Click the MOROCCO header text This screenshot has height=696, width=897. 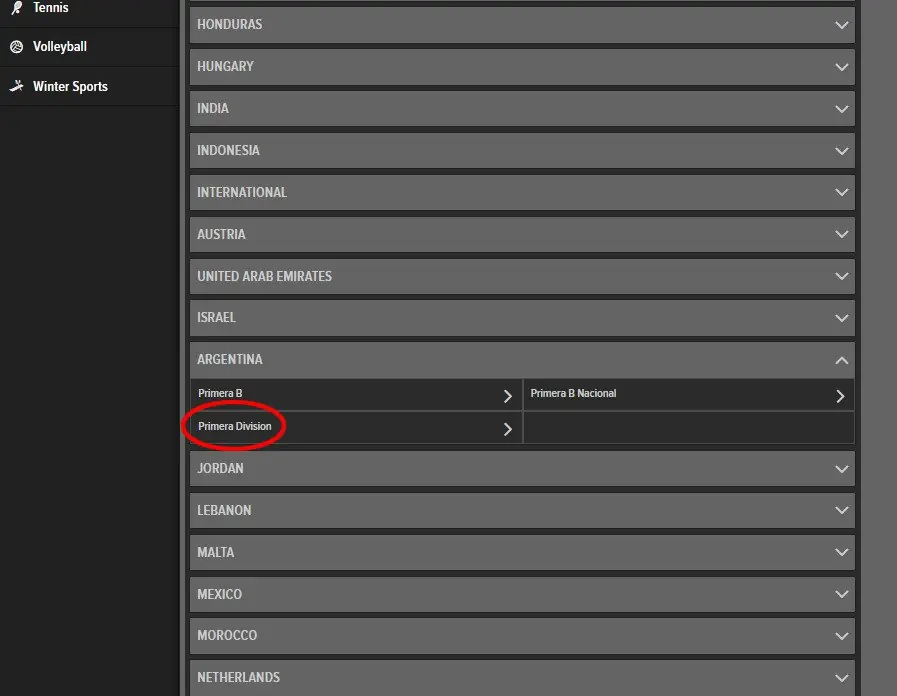227,635
